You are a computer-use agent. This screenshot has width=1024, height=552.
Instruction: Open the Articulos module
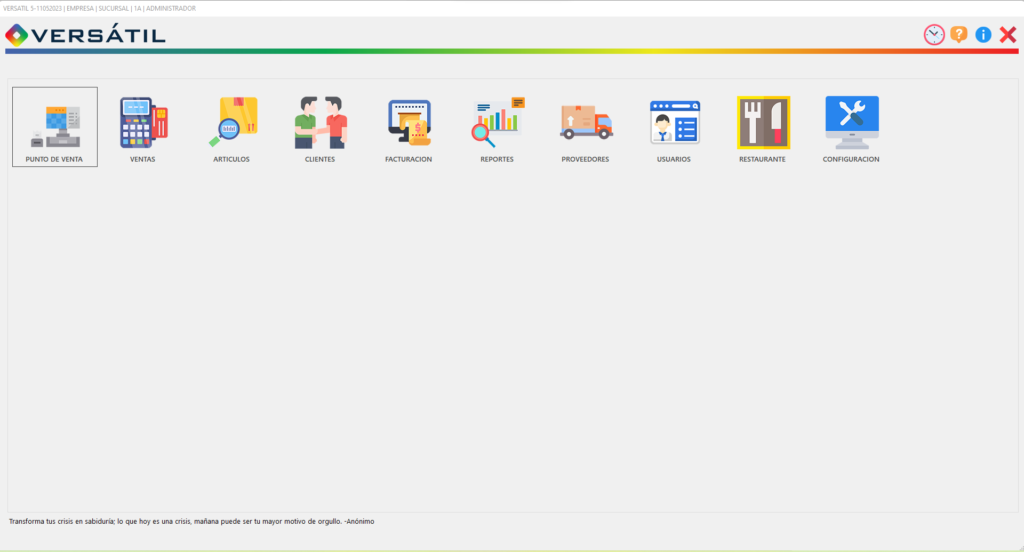(231, 127)
